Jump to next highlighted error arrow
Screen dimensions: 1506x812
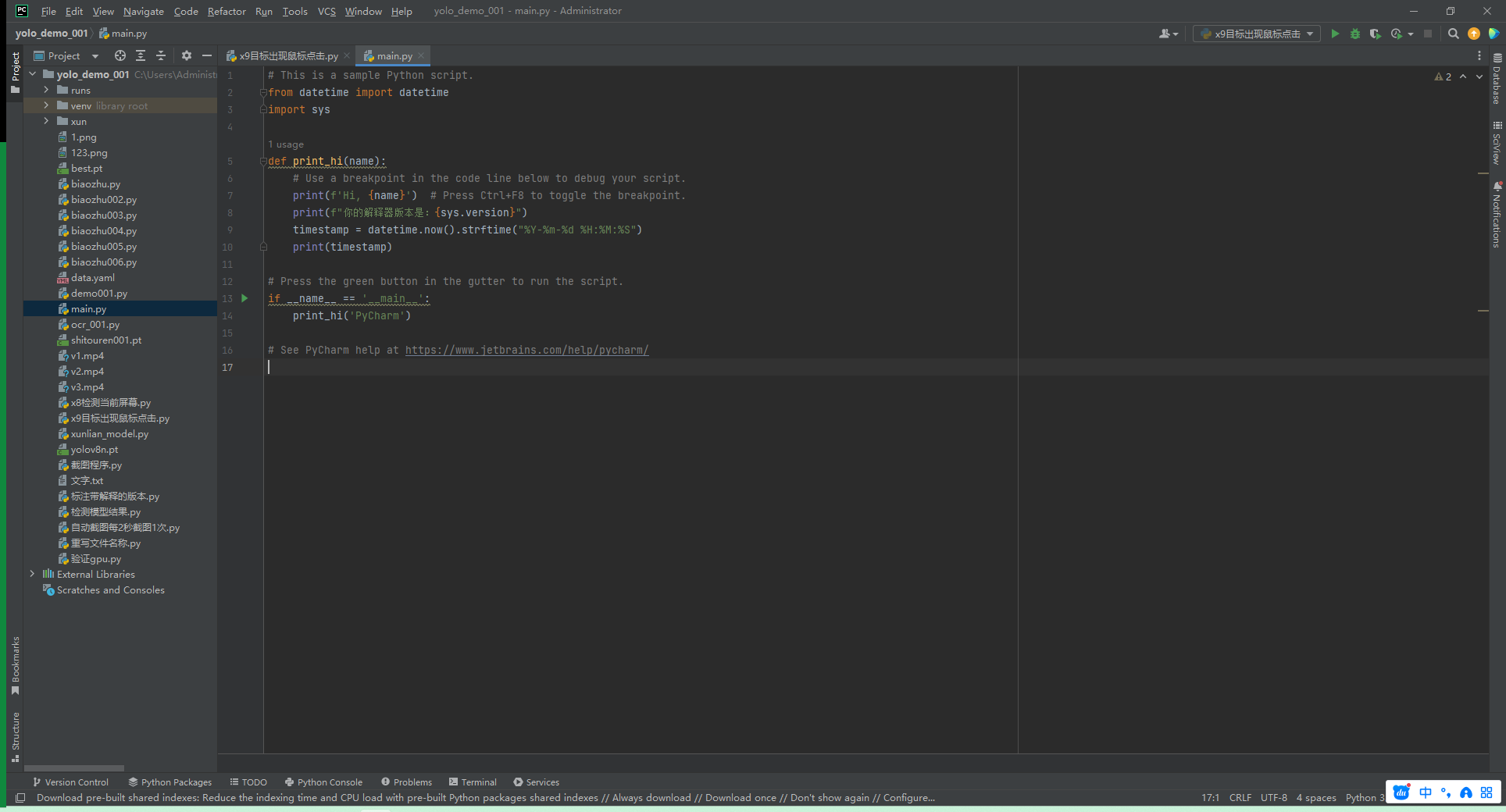tap(1479, 77)
